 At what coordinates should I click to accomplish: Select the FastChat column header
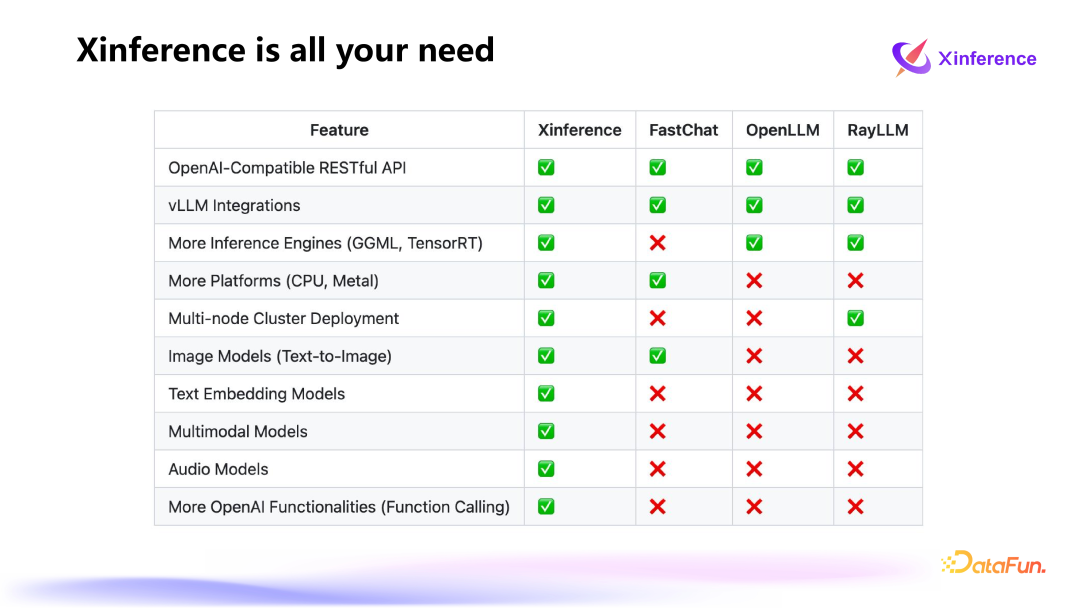pyautogui.click(x=684, y=130)
